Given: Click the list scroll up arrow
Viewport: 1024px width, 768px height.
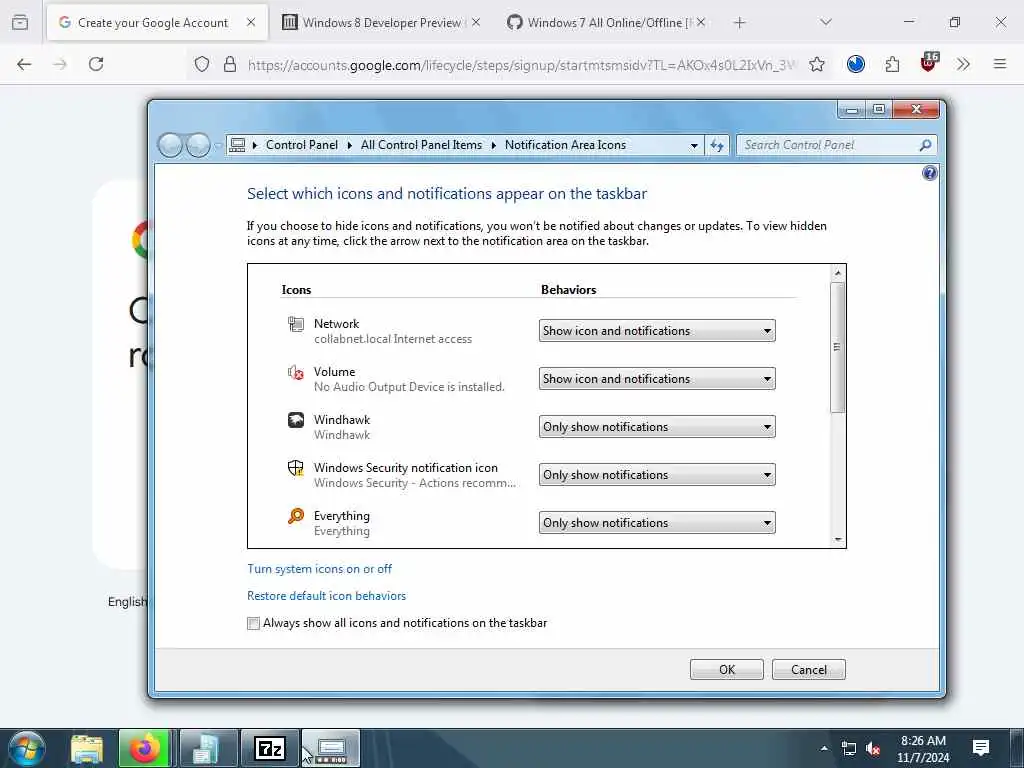Looking at the screenshot, I should click(838, 272).
